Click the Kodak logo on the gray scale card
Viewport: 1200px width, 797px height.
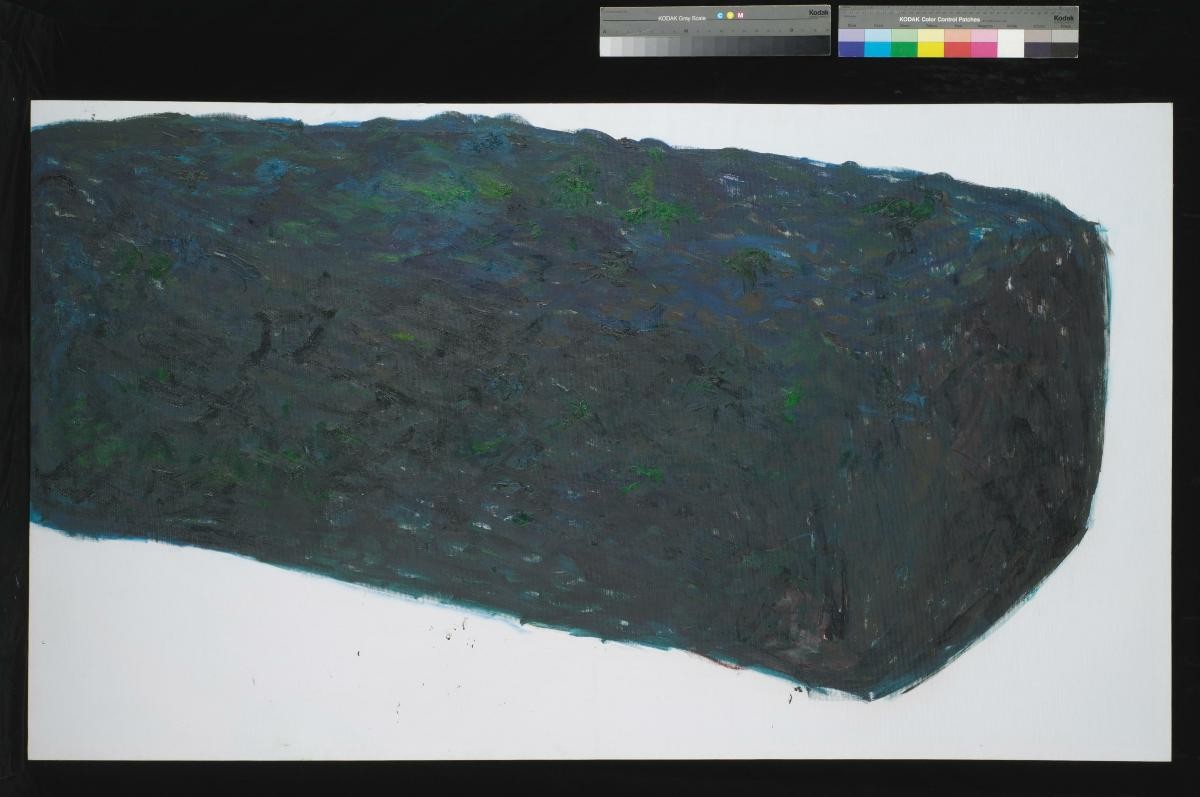pos(818,13)
